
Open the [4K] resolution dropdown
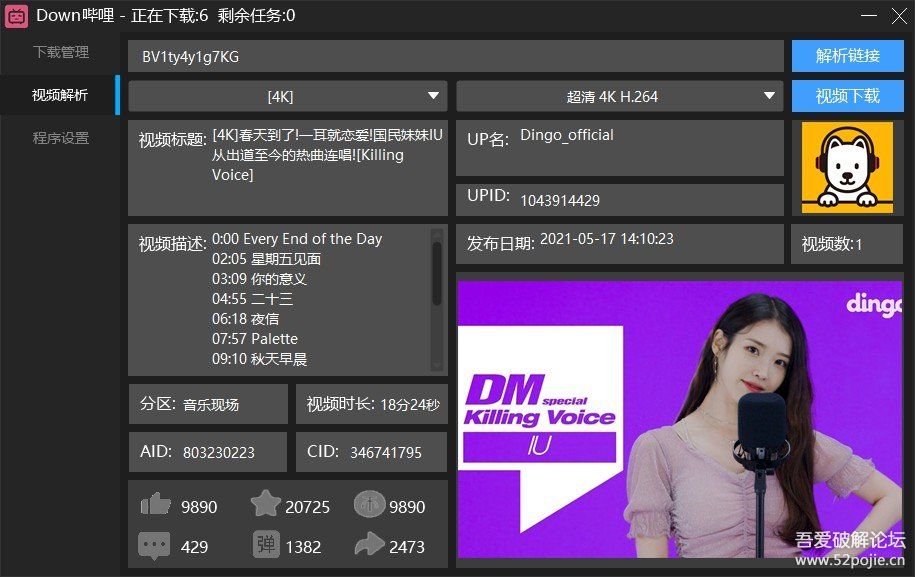click(287, 96)
